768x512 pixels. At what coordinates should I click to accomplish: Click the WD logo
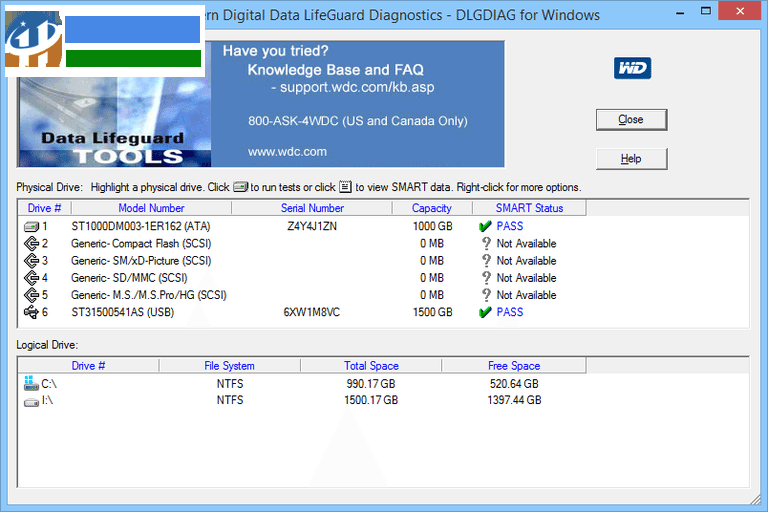click(632, 68)
